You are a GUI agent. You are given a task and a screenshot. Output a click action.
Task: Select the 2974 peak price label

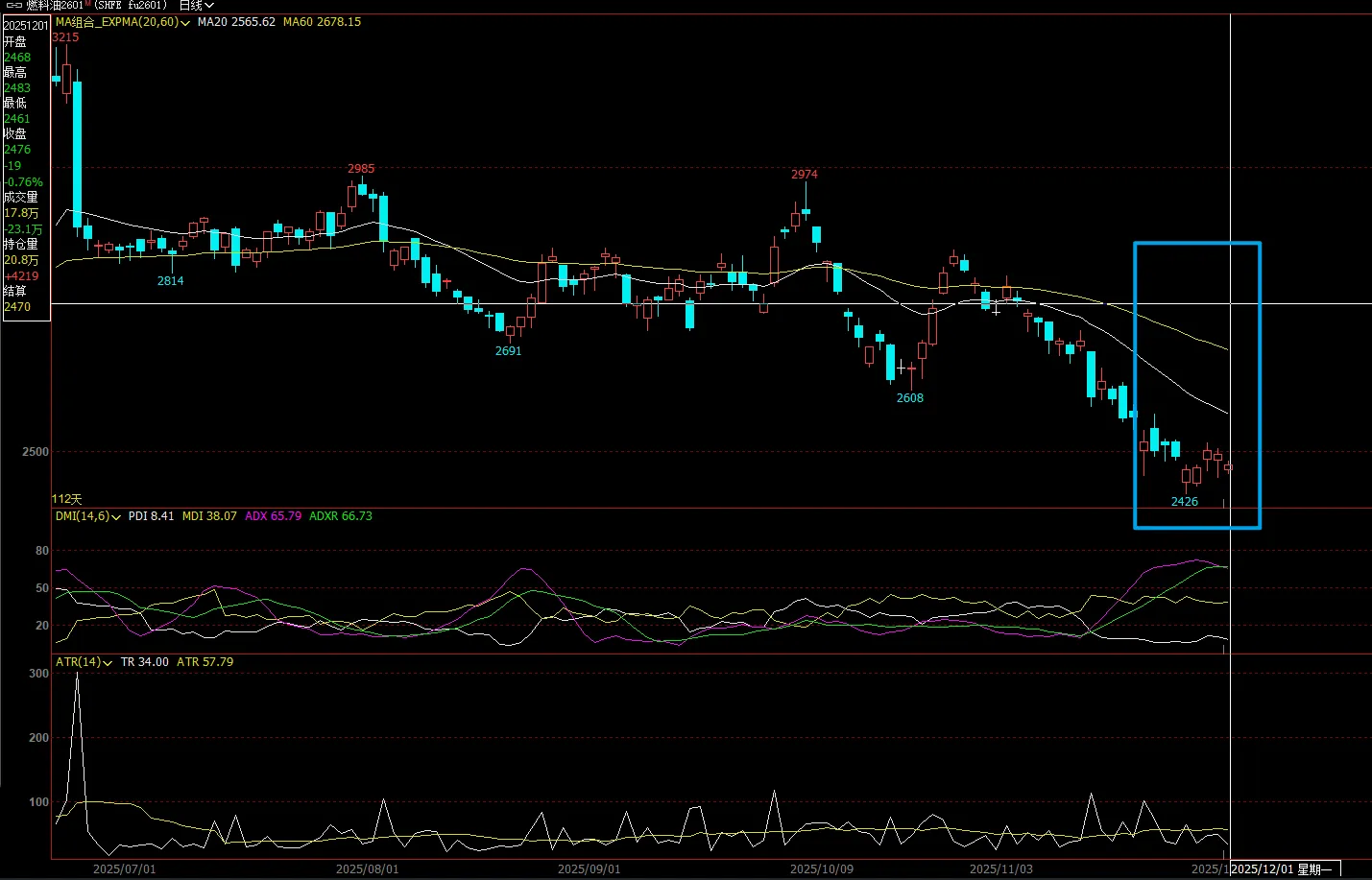[804, 175]
